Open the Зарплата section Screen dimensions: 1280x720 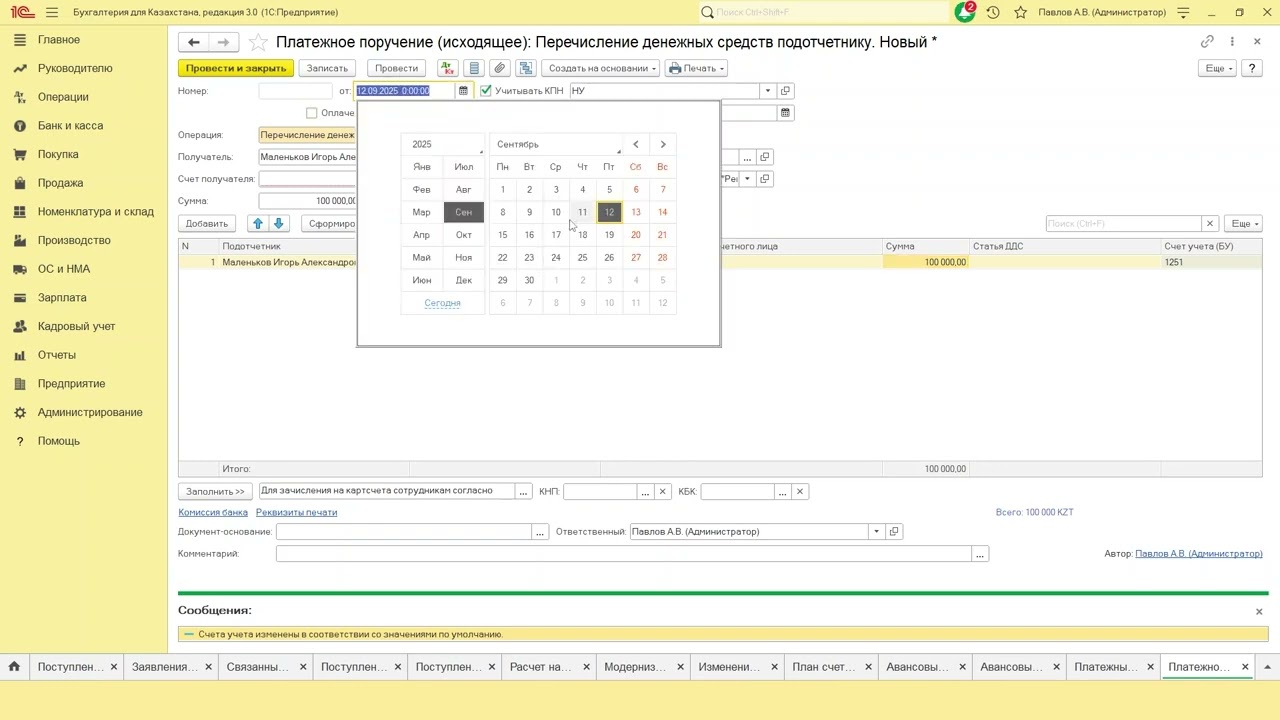(x=62, y=298)
